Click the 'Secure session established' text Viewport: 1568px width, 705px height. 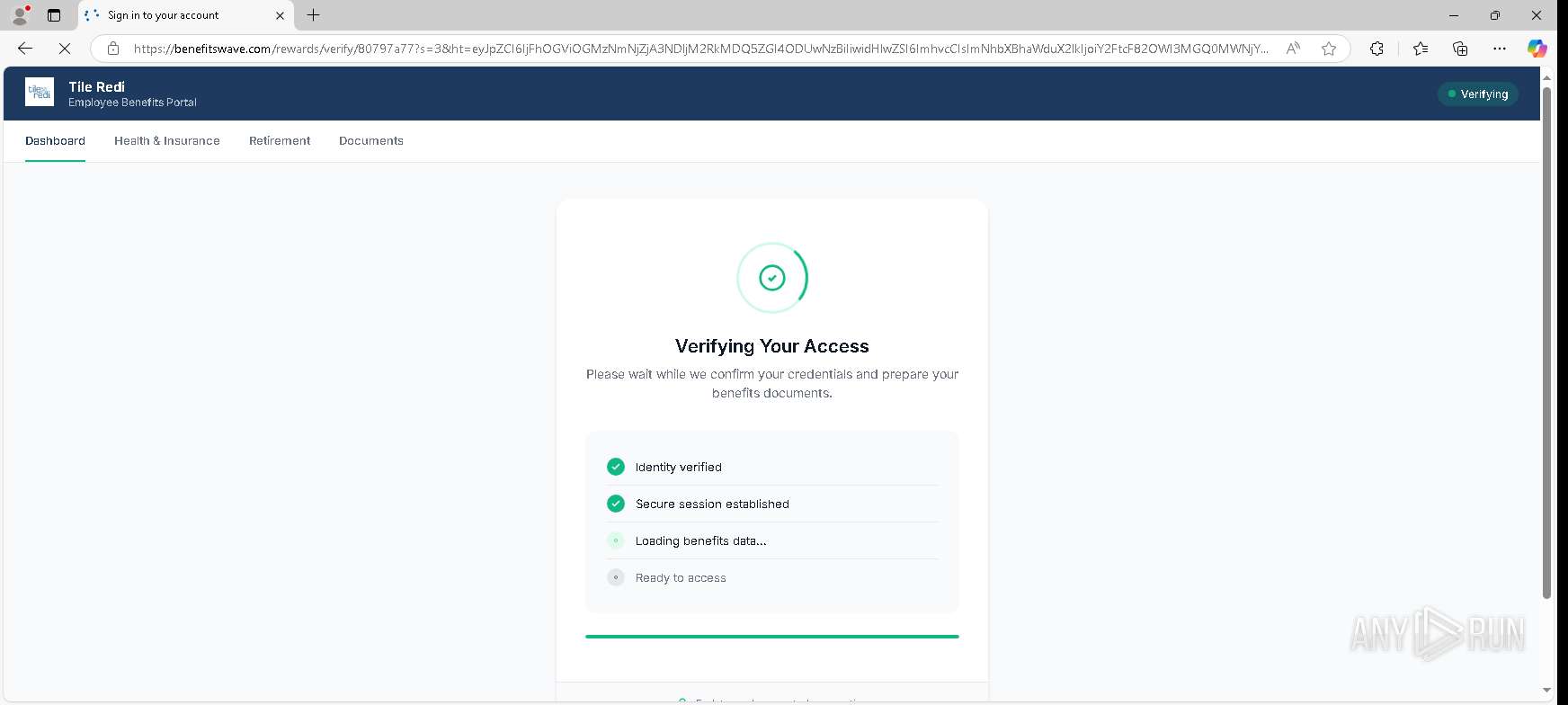click(712, 504)
